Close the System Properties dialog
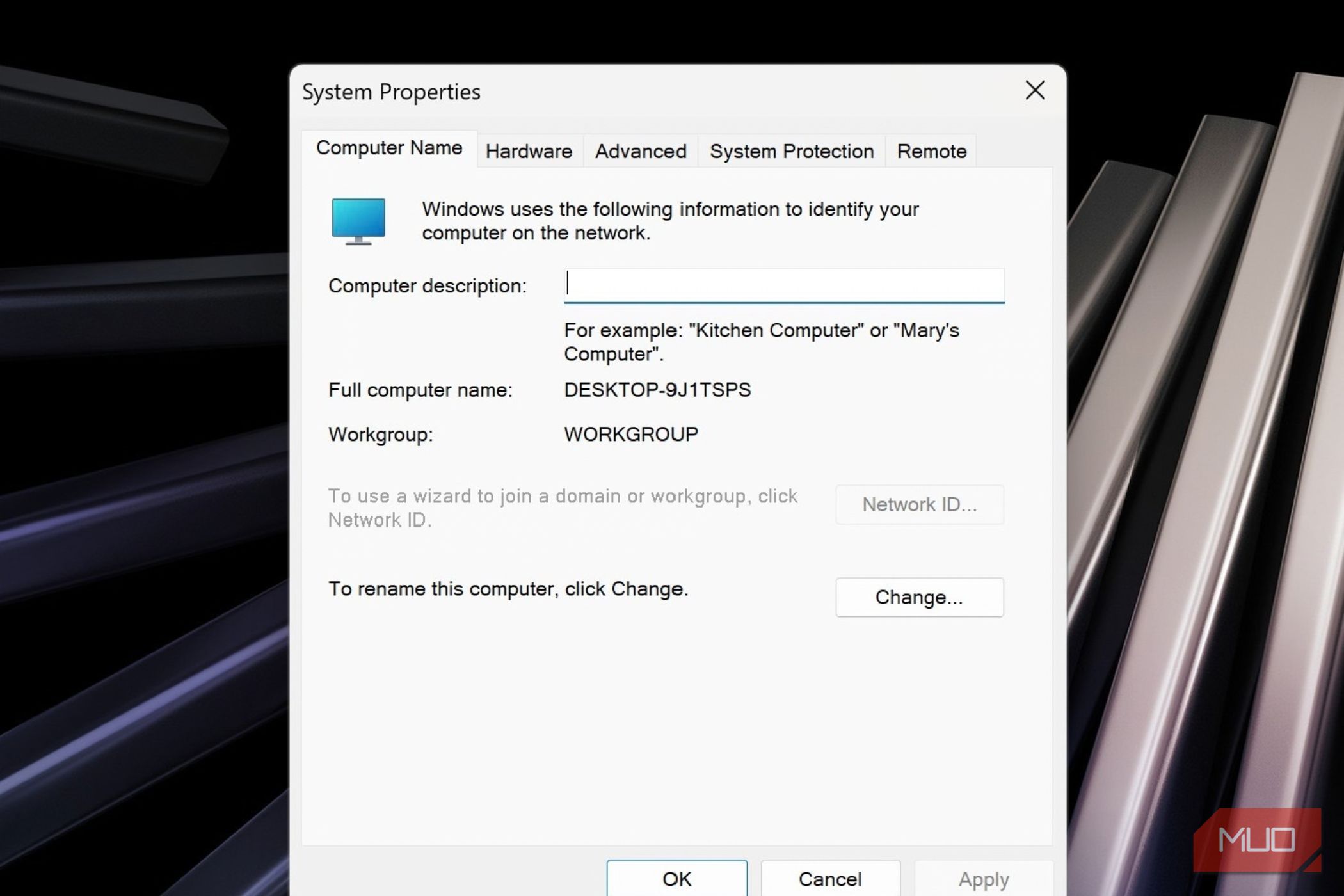This screenshot has height=896, width=1344. 1035,90
